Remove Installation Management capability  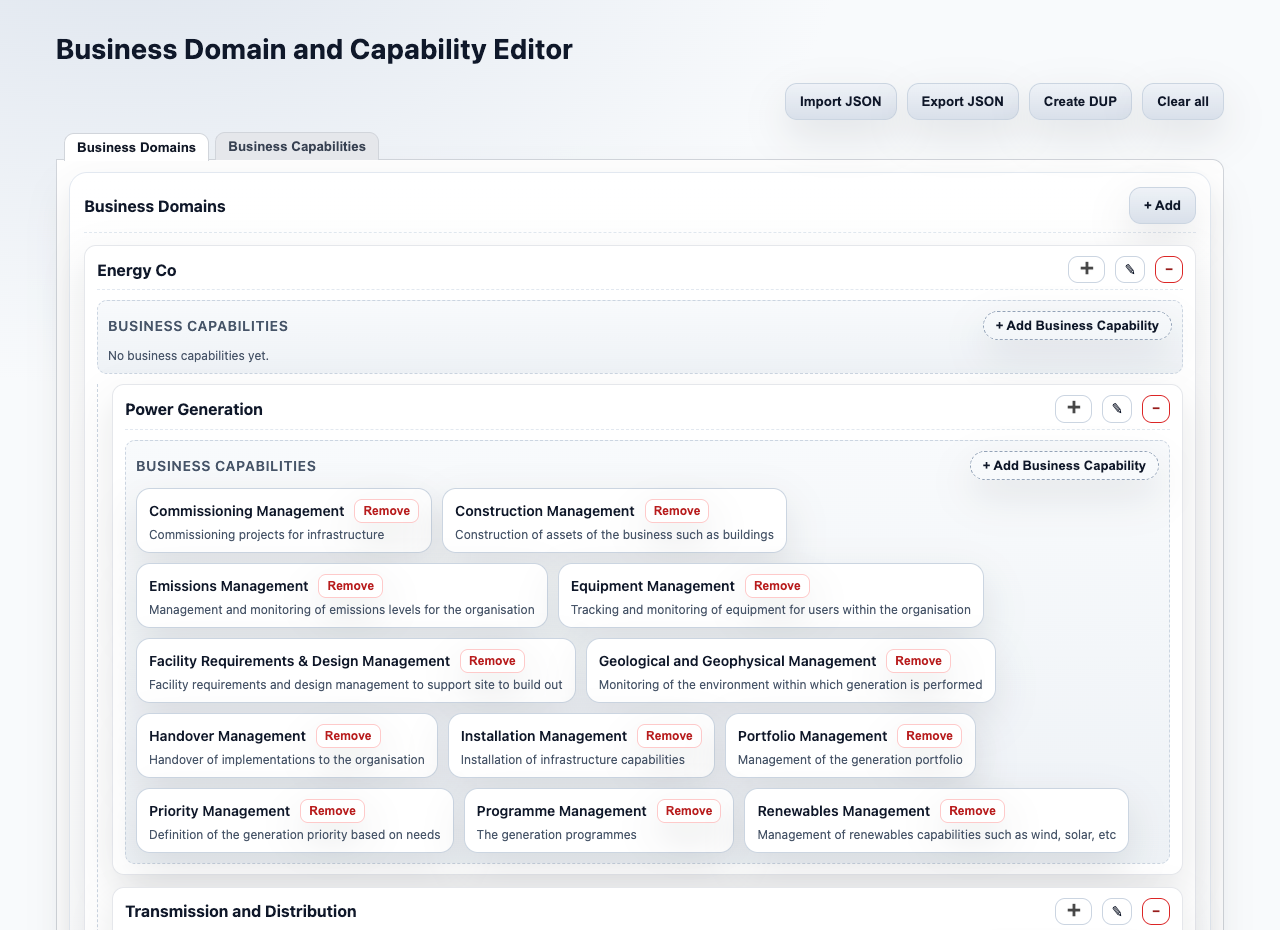click(669, 736)
